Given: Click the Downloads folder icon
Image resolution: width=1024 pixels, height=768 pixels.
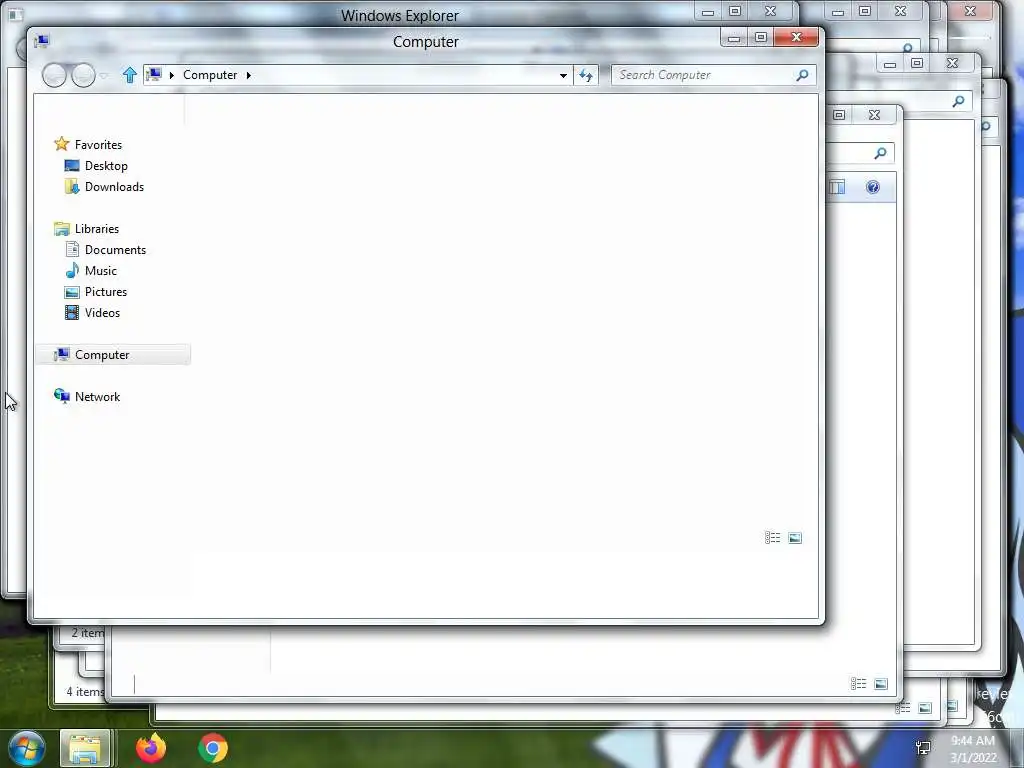Looking at the screenshot, I should click(x=72, y=187).
